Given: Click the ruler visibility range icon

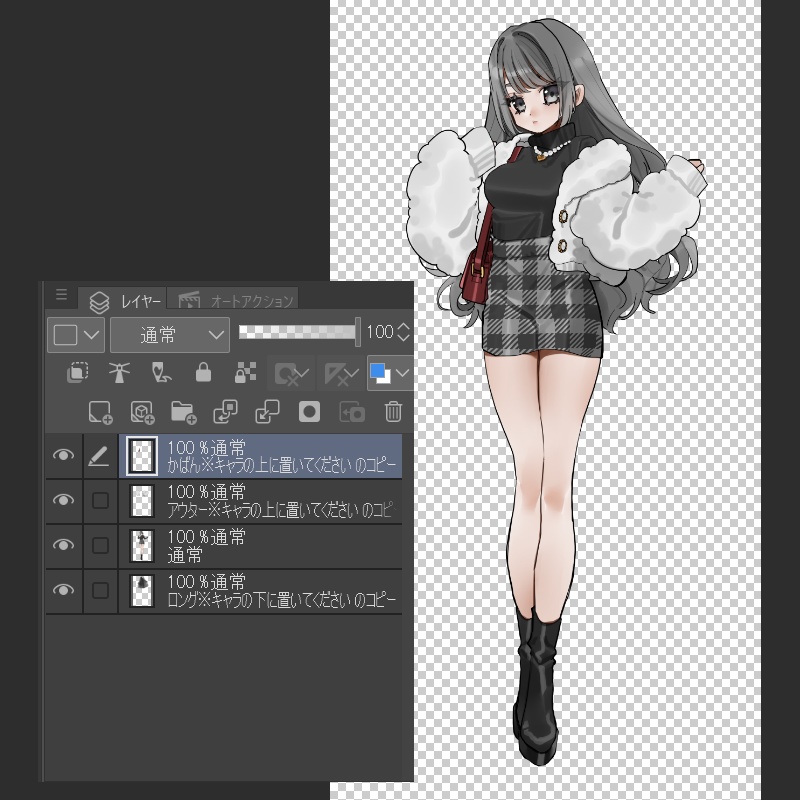Looking at the screenshot, I should 341,373.
